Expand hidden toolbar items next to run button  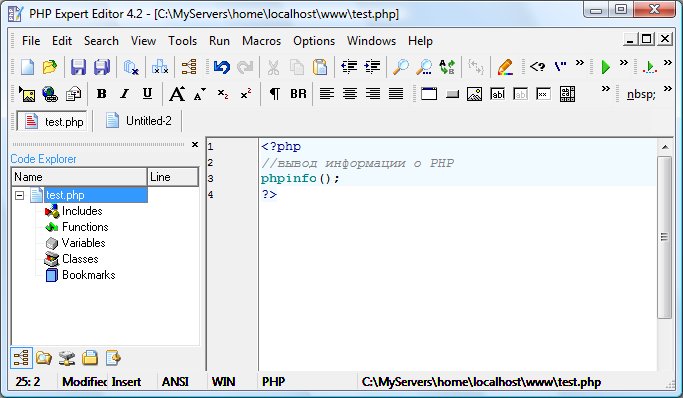click(x=624, y=63)
